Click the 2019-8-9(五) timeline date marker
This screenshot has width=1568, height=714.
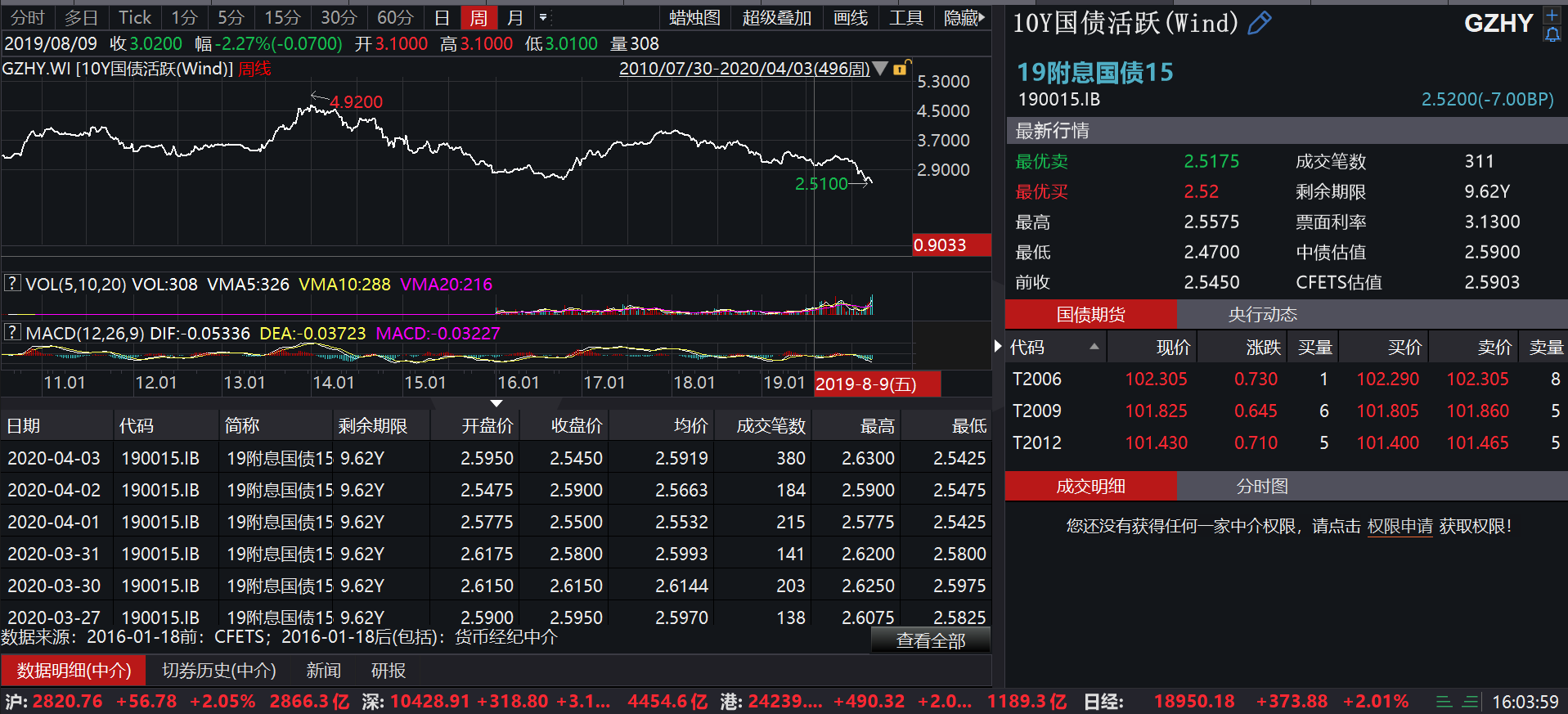(877, 384)
